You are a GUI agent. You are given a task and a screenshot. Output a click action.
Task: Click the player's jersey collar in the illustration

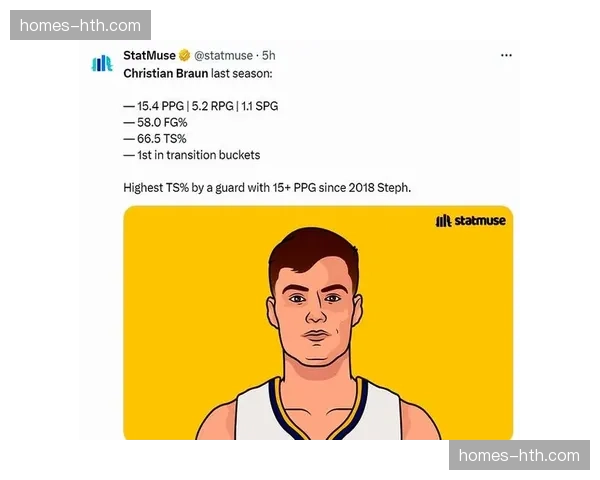[x=318, y=410]
